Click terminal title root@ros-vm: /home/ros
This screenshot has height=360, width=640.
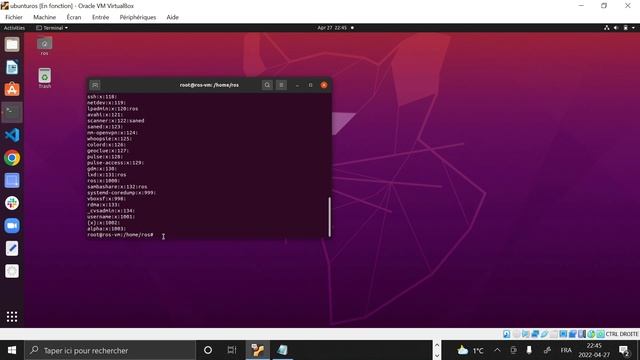coord(209,85)
